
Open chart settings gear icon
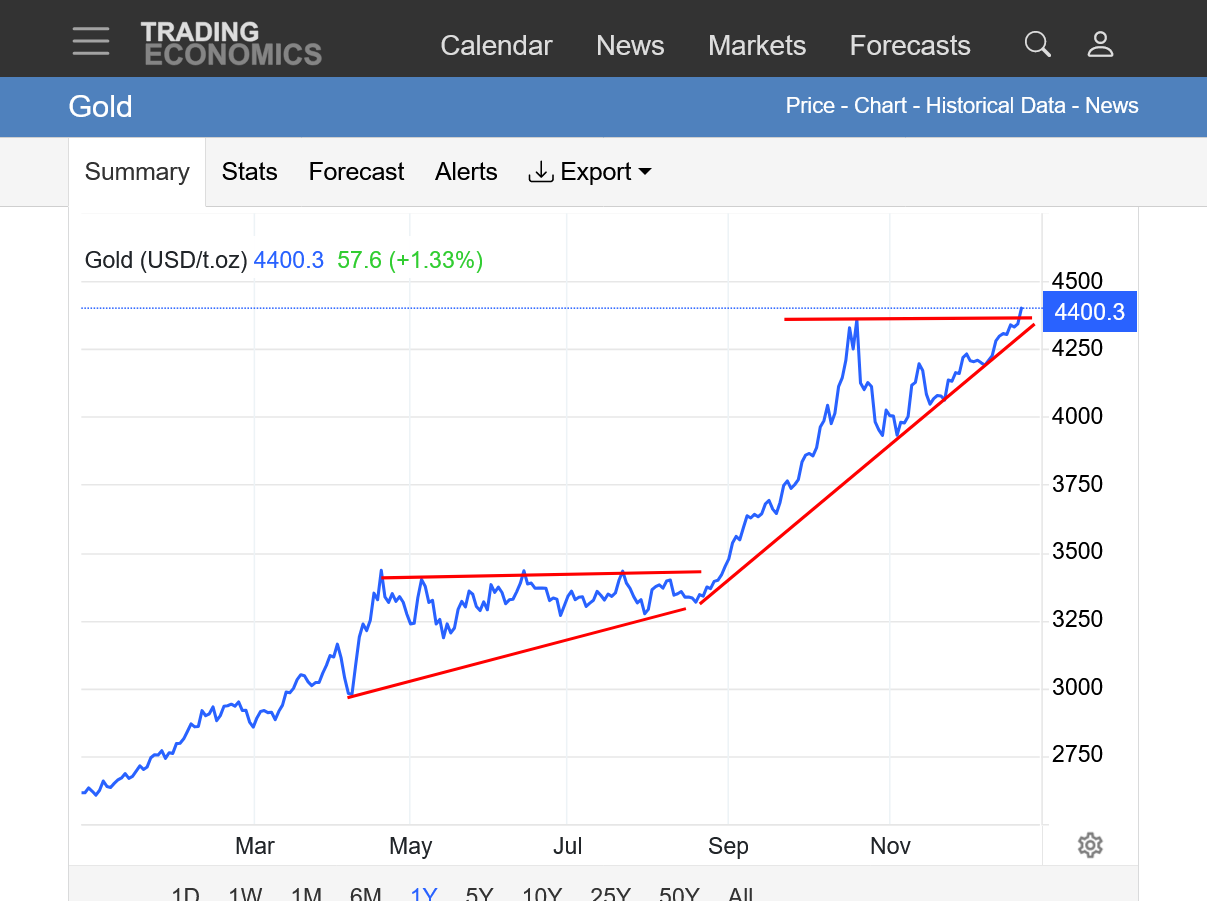(x=1089, y=845)
